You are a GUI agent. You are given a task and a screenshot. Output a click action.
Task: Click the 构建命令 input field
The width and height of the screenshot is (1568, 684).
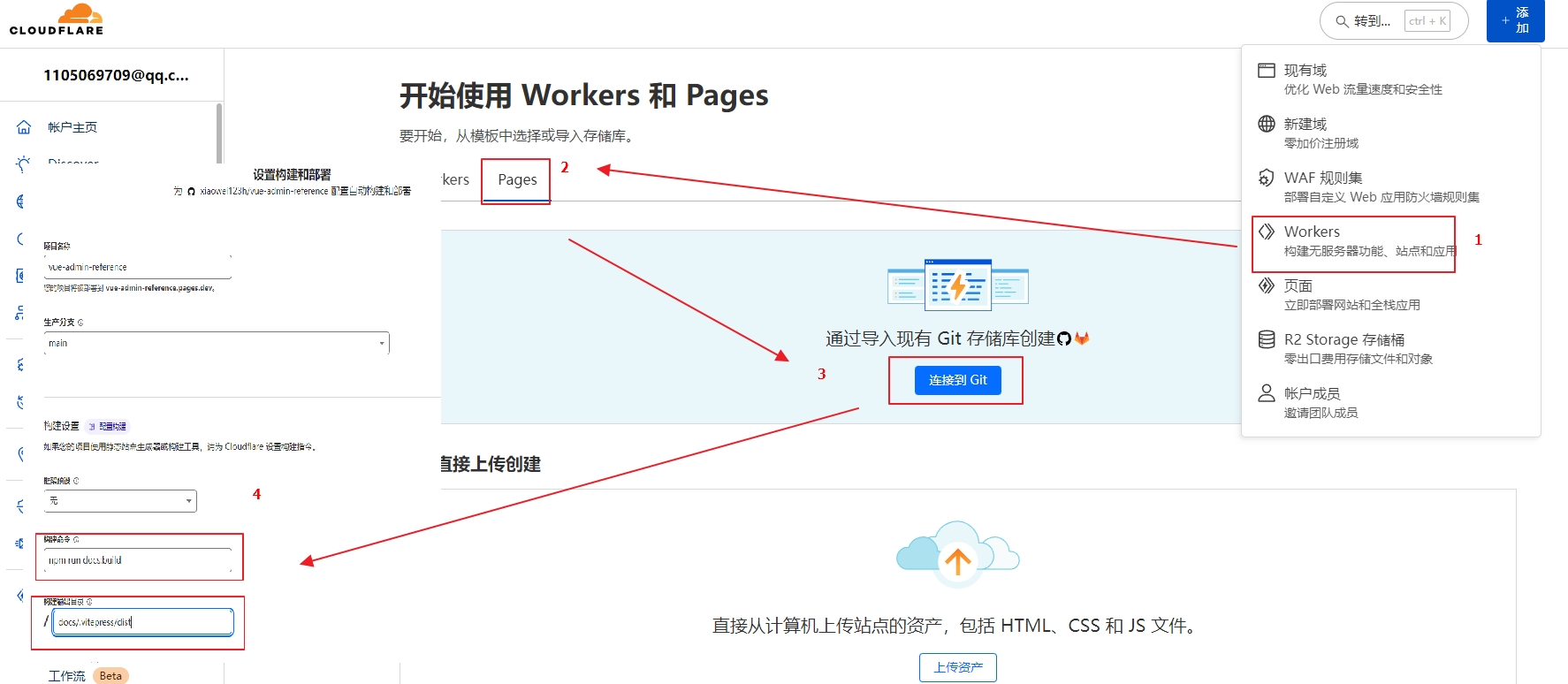click(x=138, y=560)
